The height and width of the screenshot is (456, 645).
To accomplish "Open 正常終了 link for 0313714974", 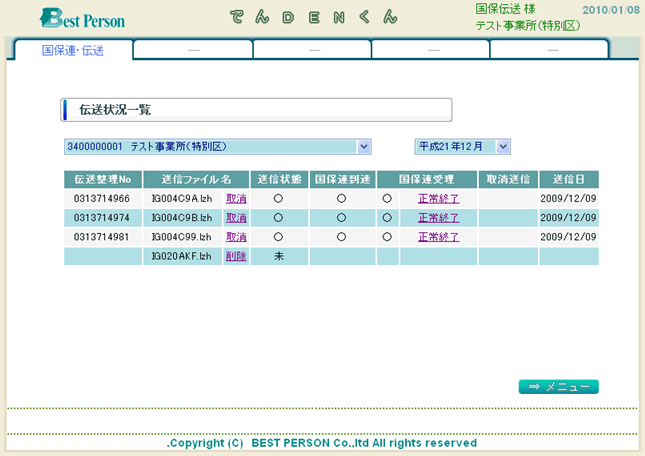I will (x=439, y=218).
